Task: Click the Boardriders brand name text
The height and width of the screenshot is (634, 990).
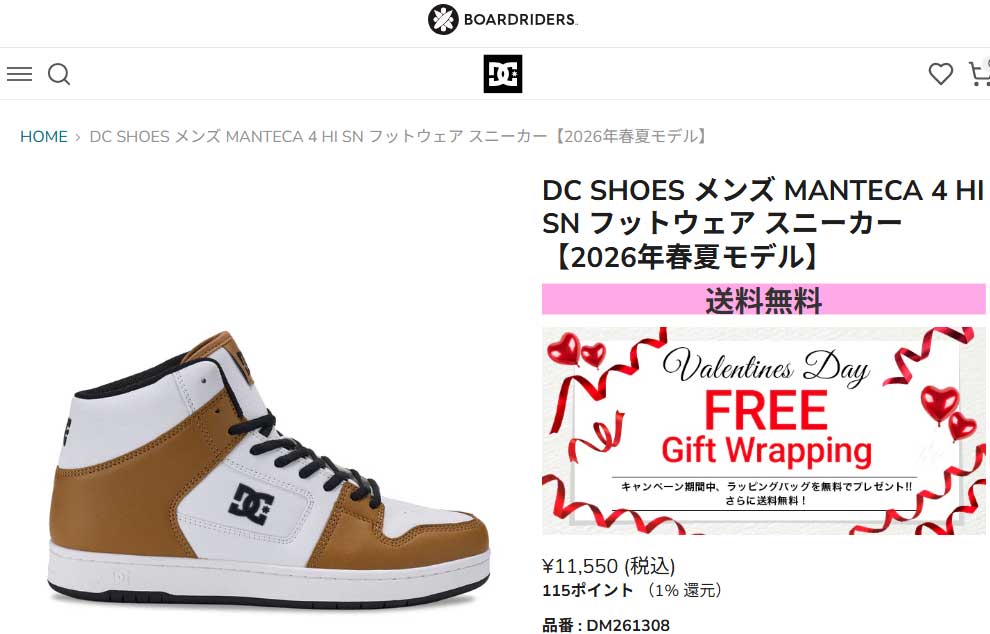Action: click(520, 20)
